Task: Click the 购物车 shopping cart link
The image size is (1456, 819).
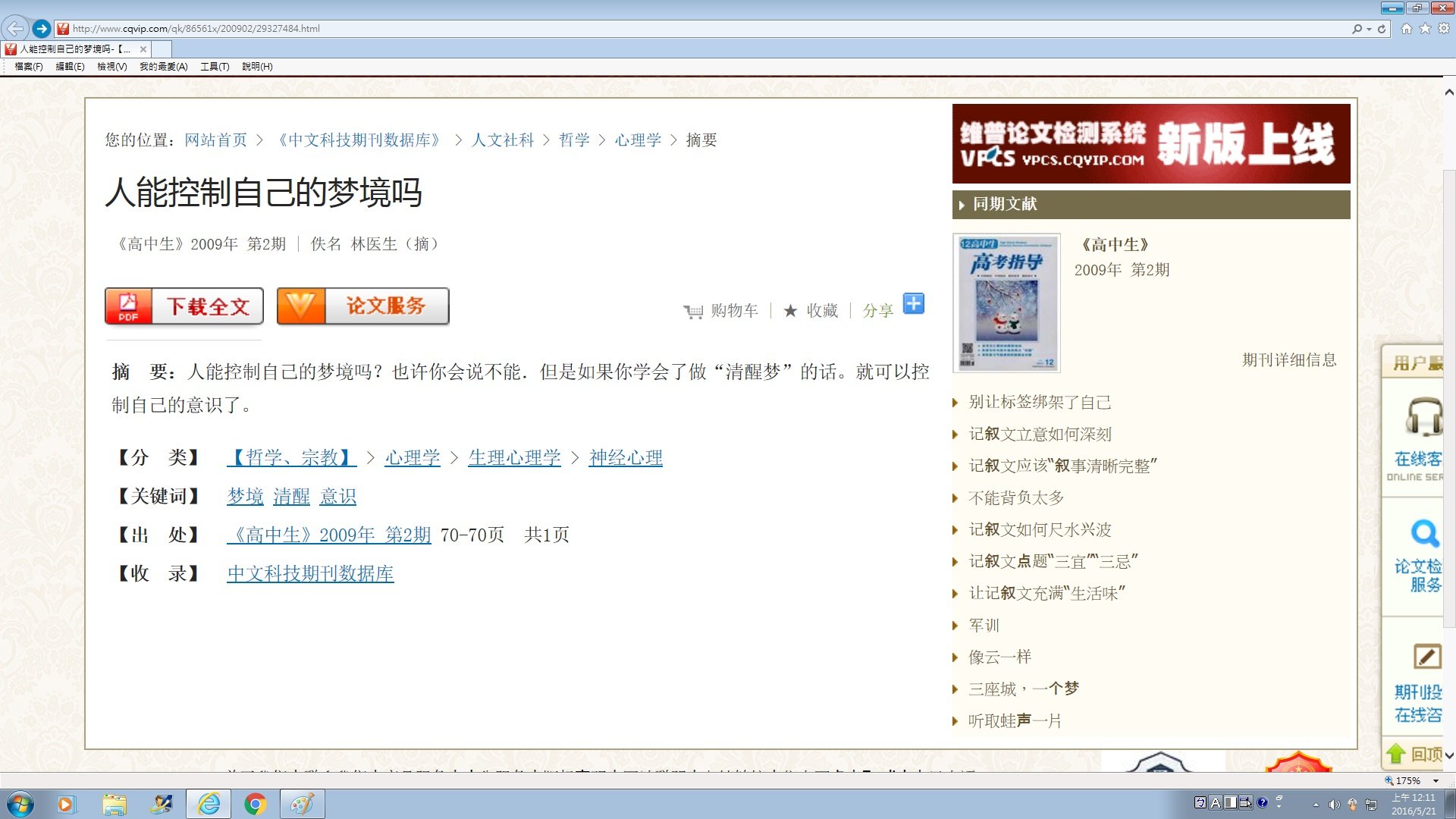Action: (720, 311)
